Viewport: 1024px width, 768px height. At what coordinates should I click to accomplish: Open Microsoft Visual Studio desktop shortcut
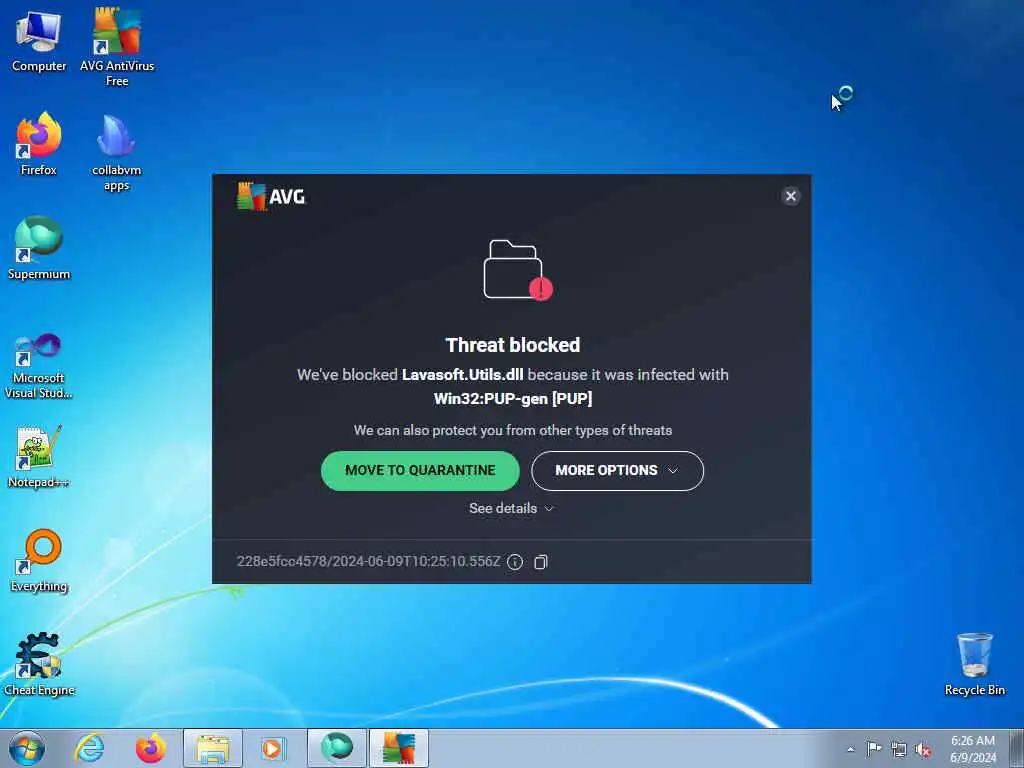tap(39, 366)
